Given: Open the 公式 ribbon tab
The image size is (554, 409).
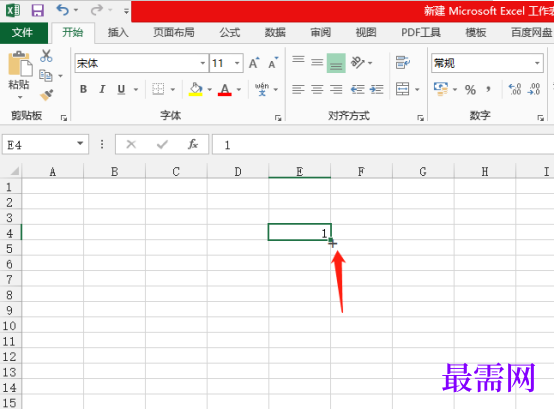Looking at the screenshot, I should point(230,33).
